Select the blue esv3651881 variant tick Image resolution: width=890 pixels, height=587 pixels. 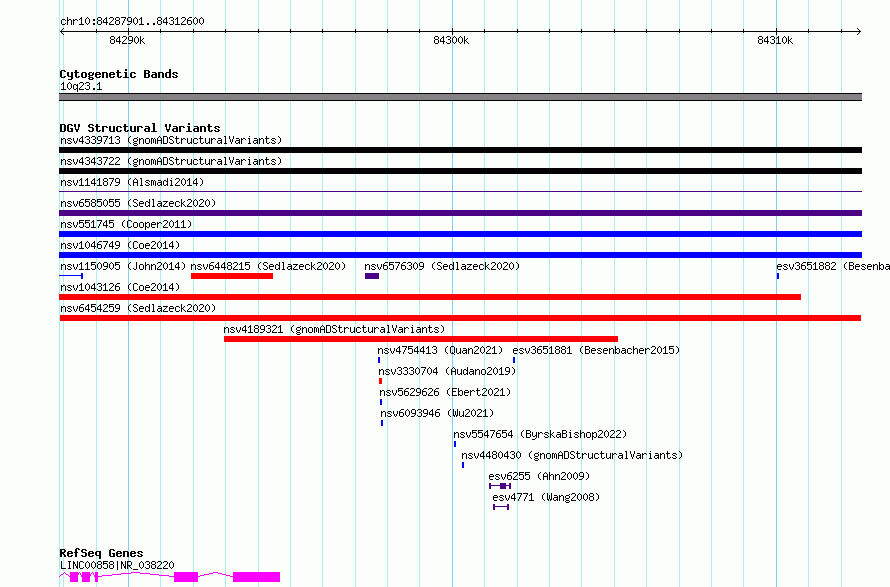pyautogui.click(x=514, y=360)
